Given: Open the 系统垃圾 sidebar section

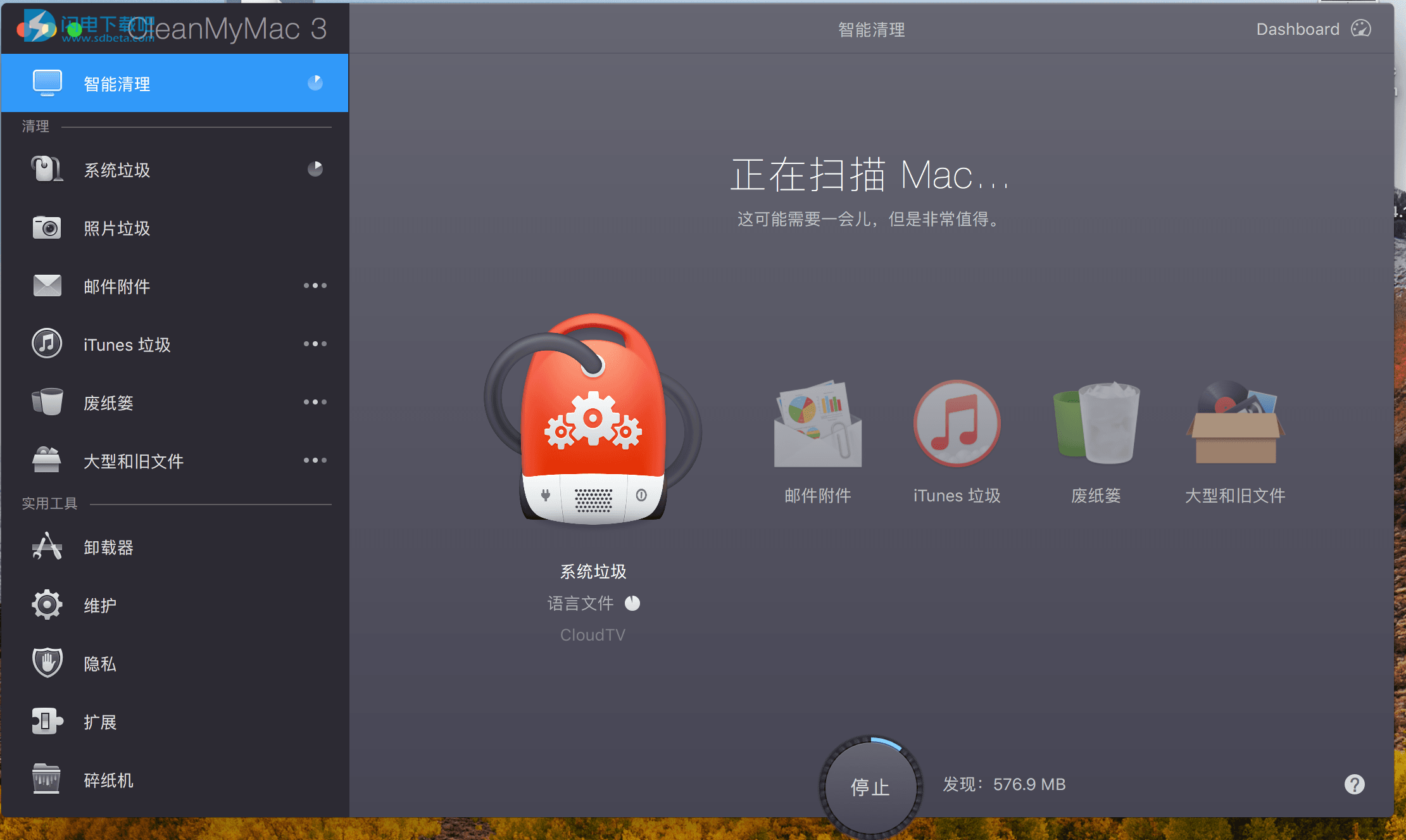Looking at the screenshot, I should click(175, 169).
